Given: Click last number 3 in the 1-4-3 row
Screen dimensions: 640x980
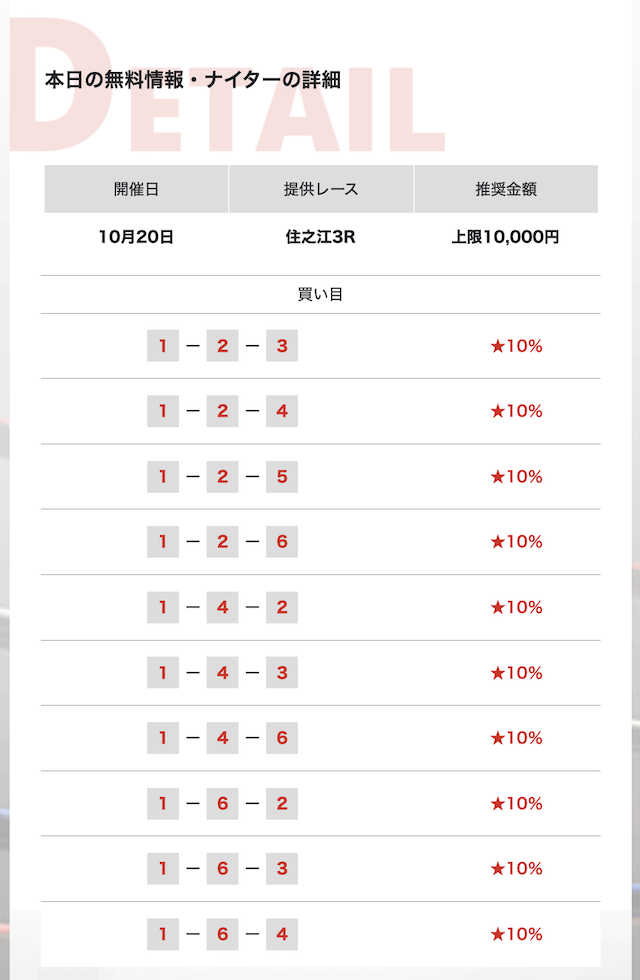Looking at the screenshot, I should click(x=282, y=673).
